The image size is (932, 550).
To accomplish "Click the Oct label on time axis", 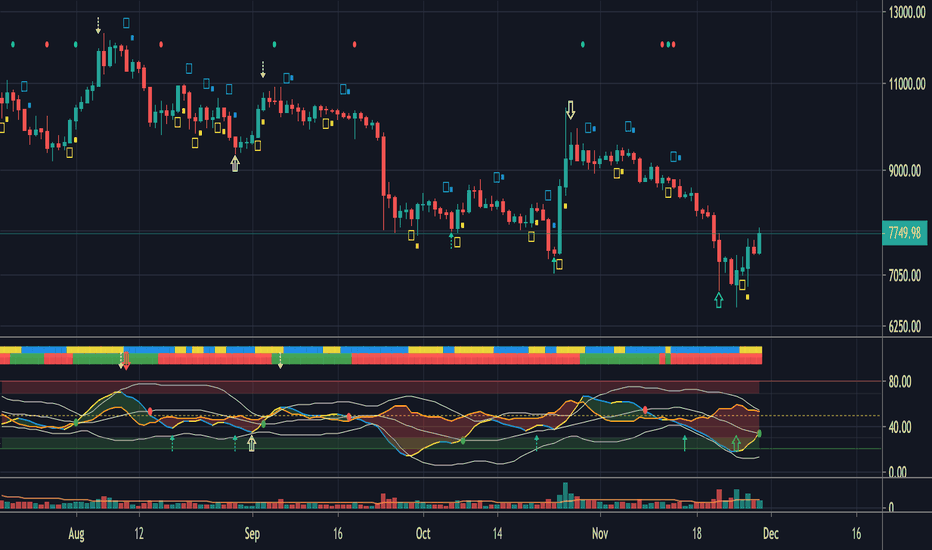I will (423, 533).
